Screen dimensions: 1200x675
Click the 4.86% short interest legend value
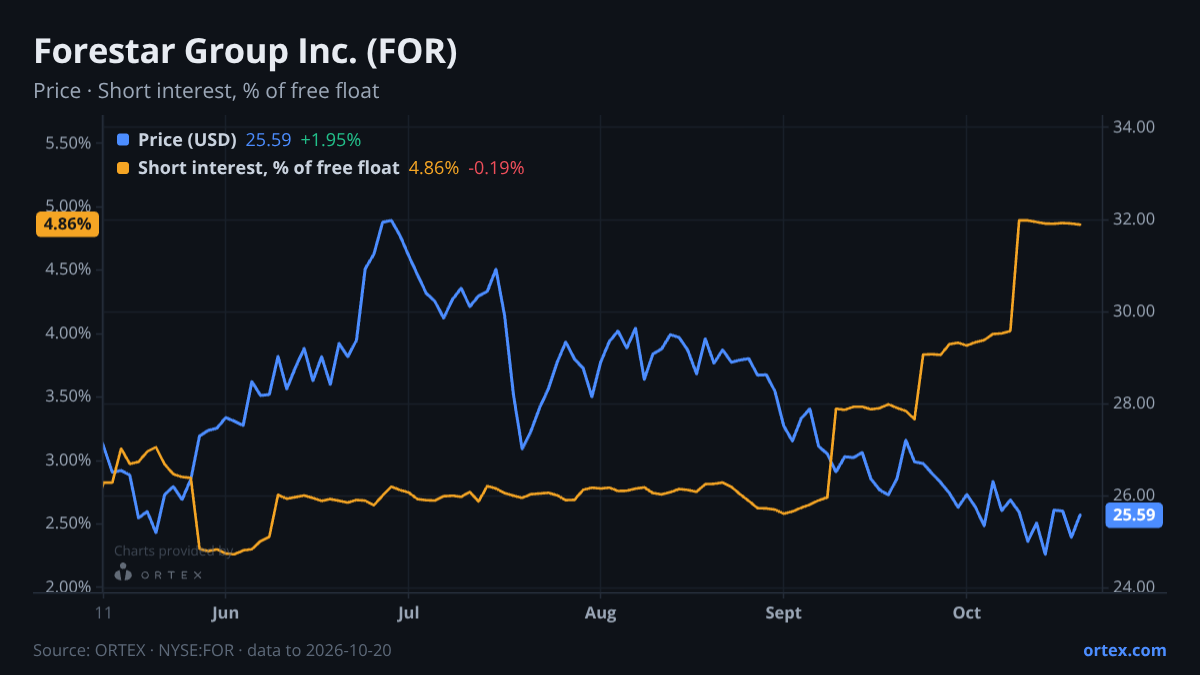tap(434, 168)
